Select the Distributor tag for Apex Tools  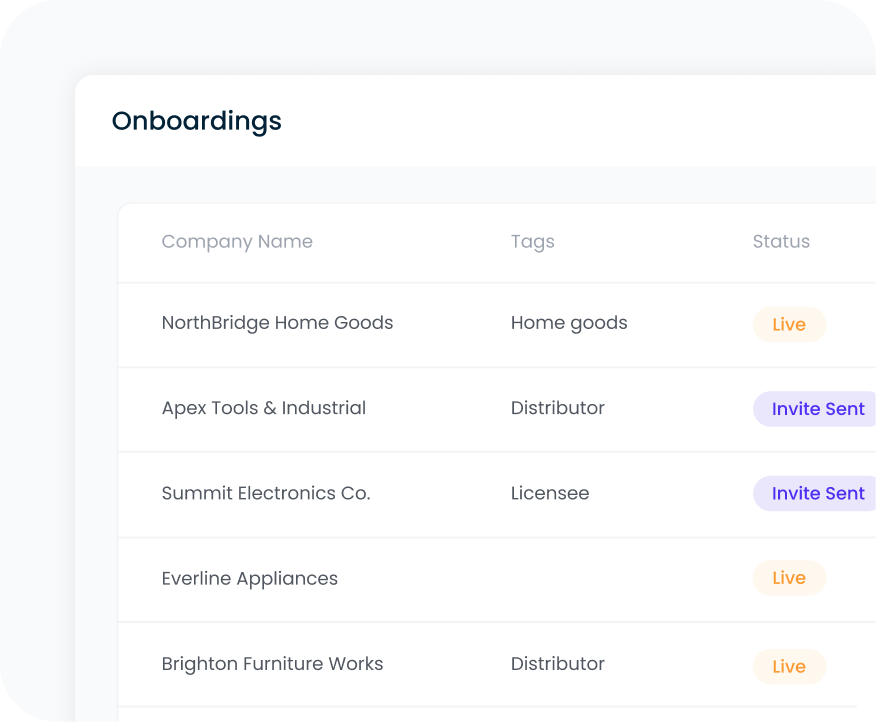point(557,408)
